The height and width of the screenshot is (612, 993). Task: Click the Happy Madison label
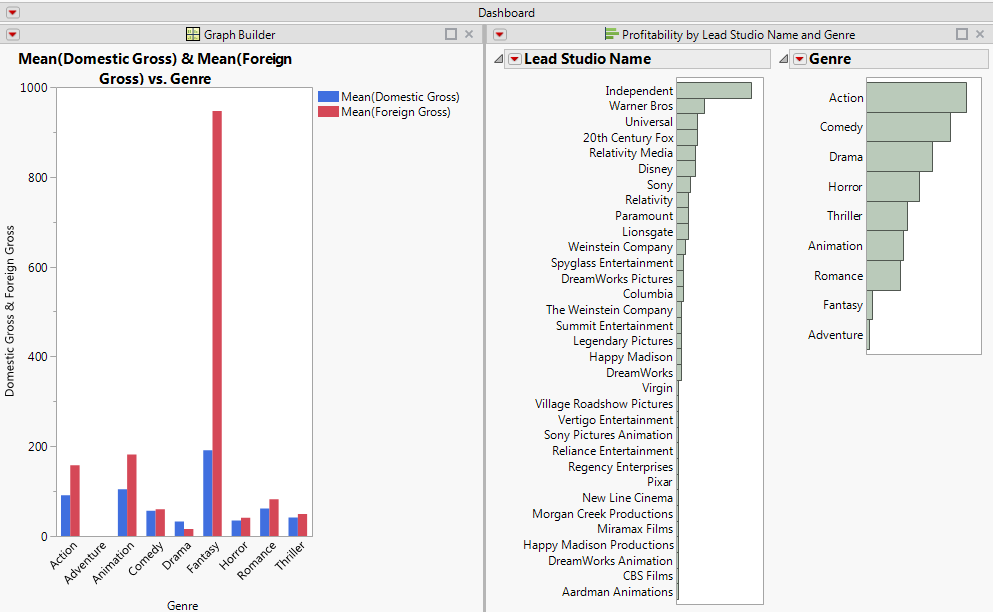pyautogui.click(x=631, y=357)
